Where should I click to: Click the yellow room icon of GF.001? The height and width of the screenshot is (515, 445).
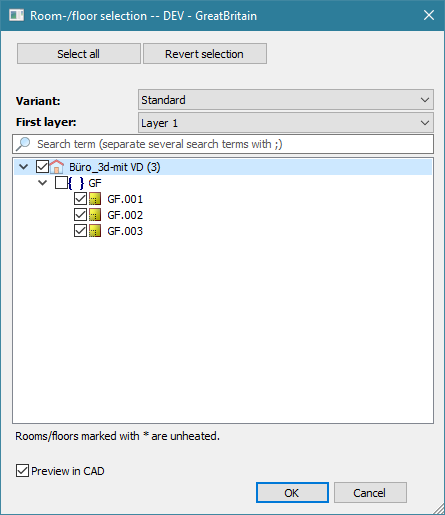coord(95,199)
